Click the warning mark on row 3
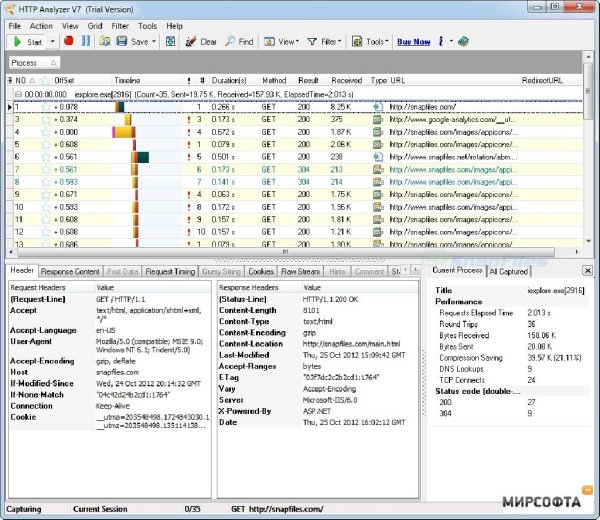The height and width of the screenshot is (520, 600). 189,120
